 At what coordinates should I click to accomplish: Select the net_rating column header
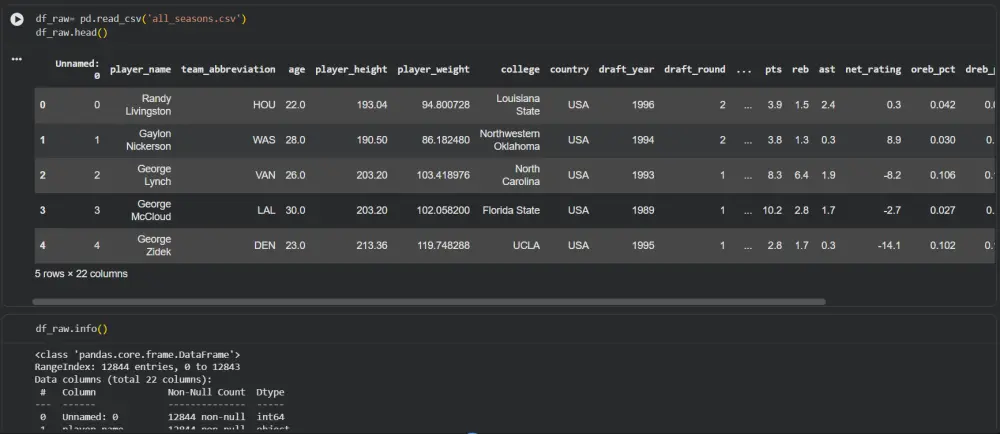tap(873, 69)
